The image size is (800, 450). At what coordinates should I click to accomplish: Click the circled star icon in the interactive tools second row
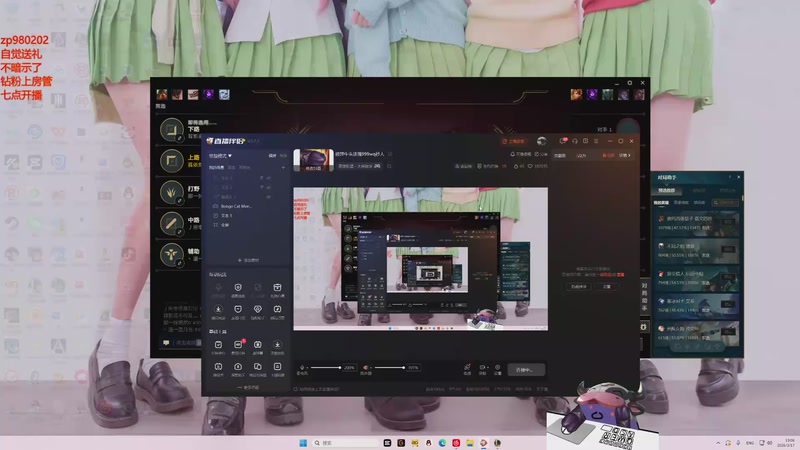218,309
